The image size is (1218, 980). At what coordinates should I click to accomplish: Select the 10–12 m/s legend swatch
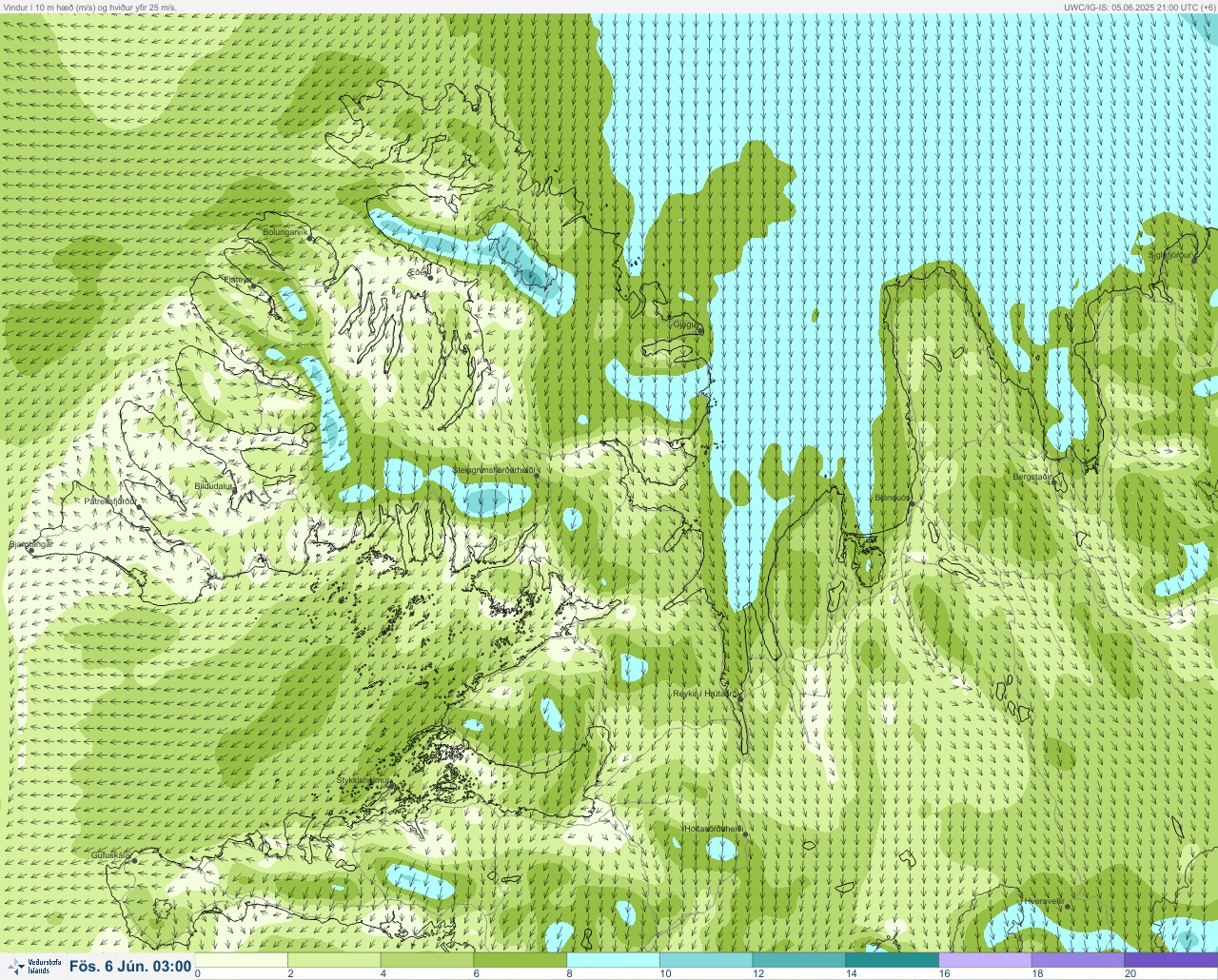tap(707, 960)
